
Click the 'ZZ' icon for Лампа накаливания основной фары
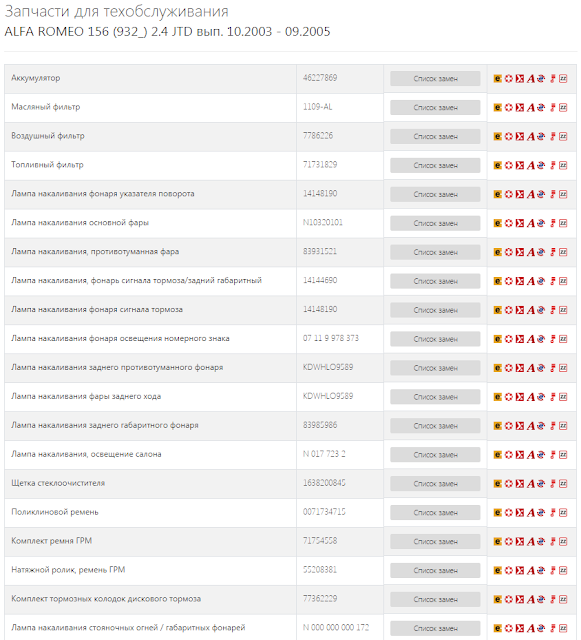[563, 223]
